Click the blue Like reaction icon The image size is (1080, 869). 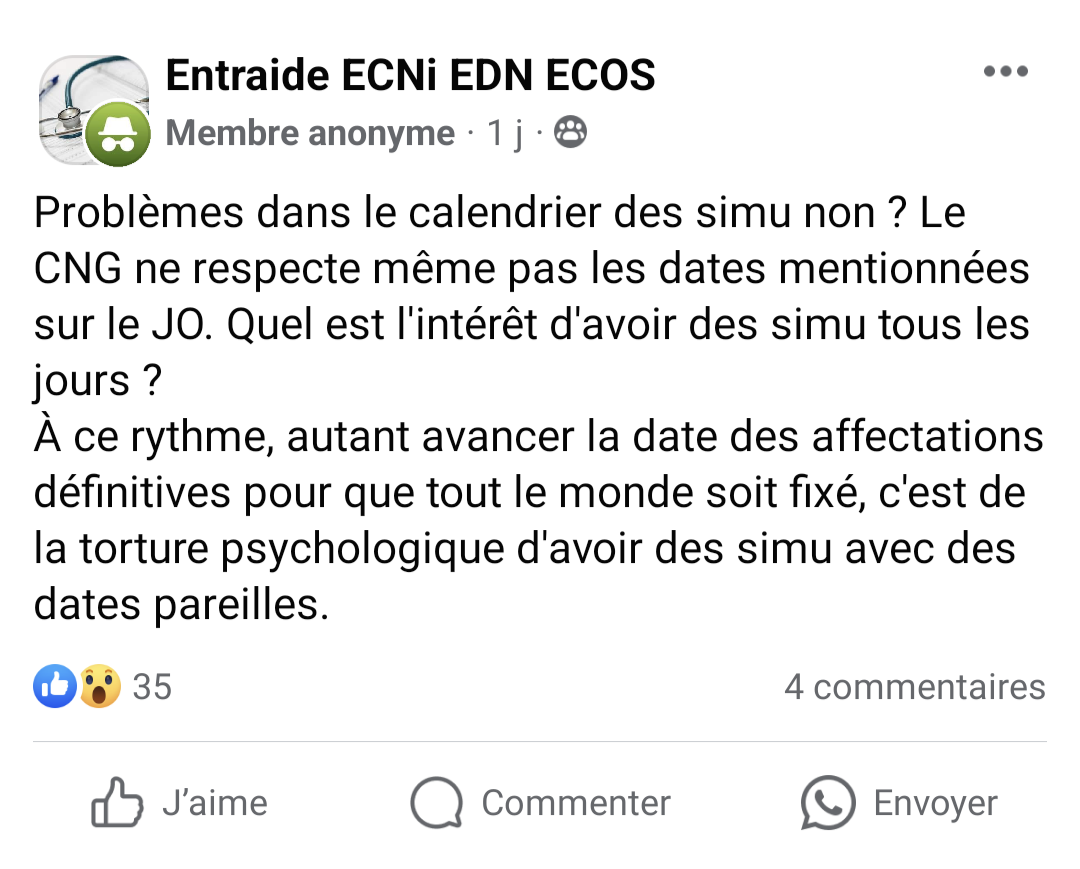[x=55, y=686]
